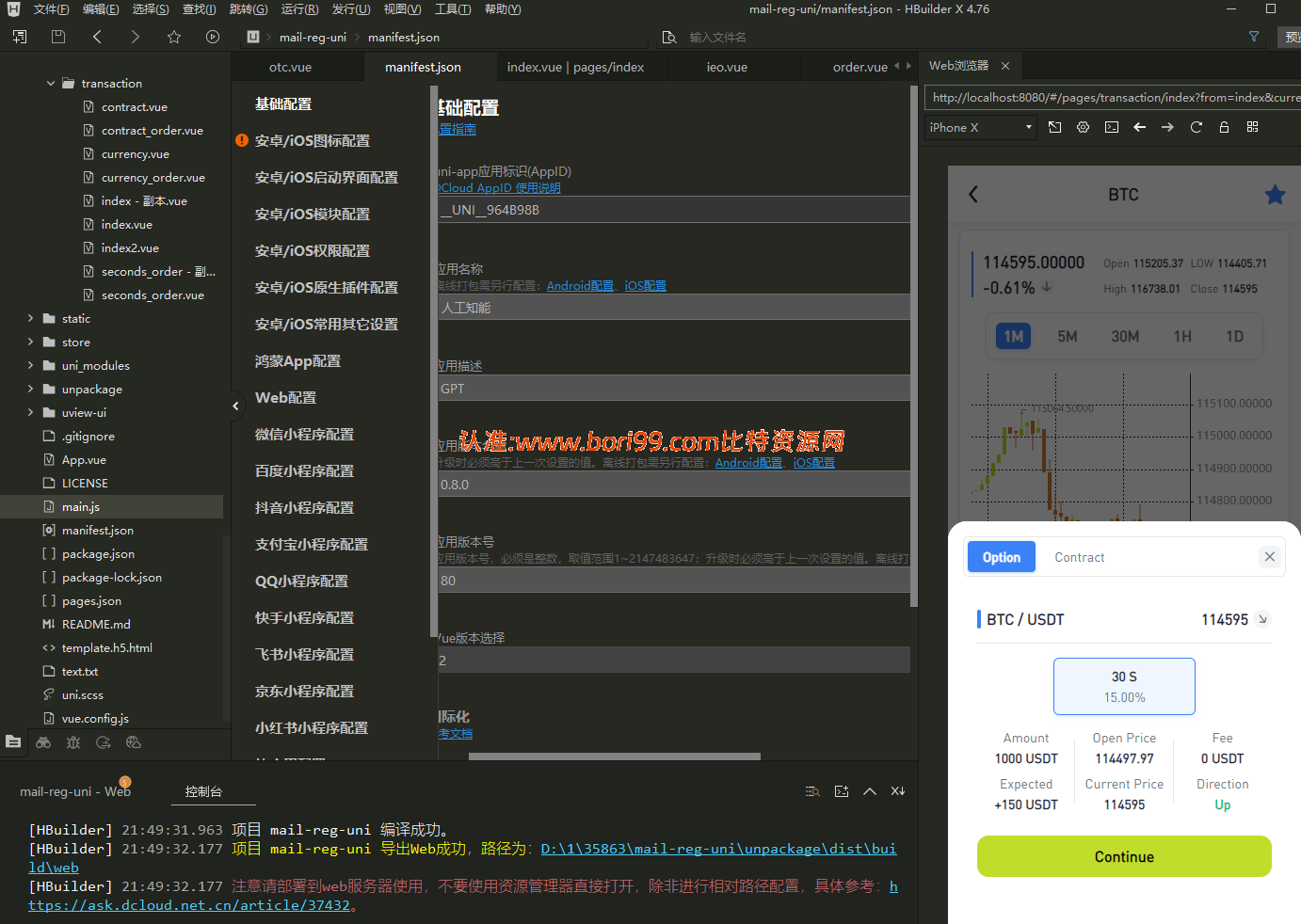This screenshot has height=924, width=1301.
Task: Click the browser URL address field
Action: tap(1113, 97)
